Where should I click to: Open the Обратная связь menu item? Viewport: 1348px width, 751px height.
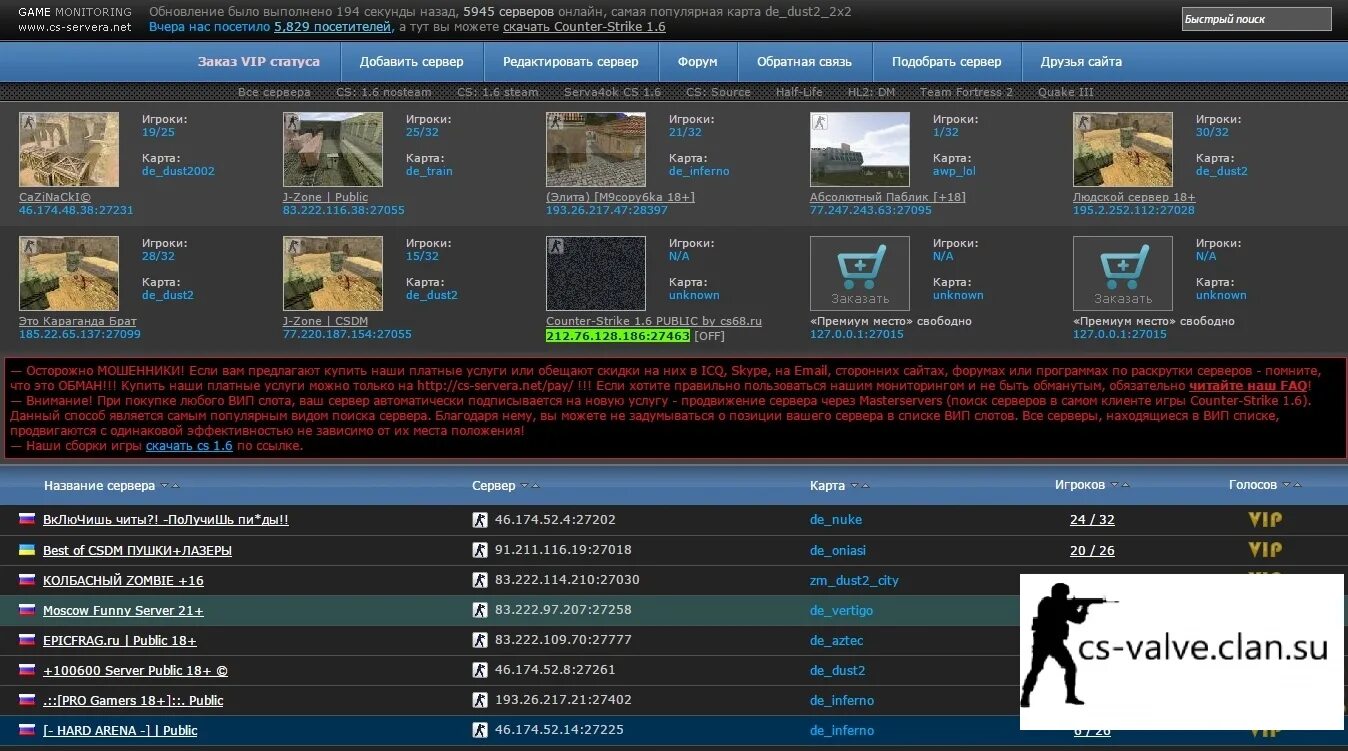805,62
